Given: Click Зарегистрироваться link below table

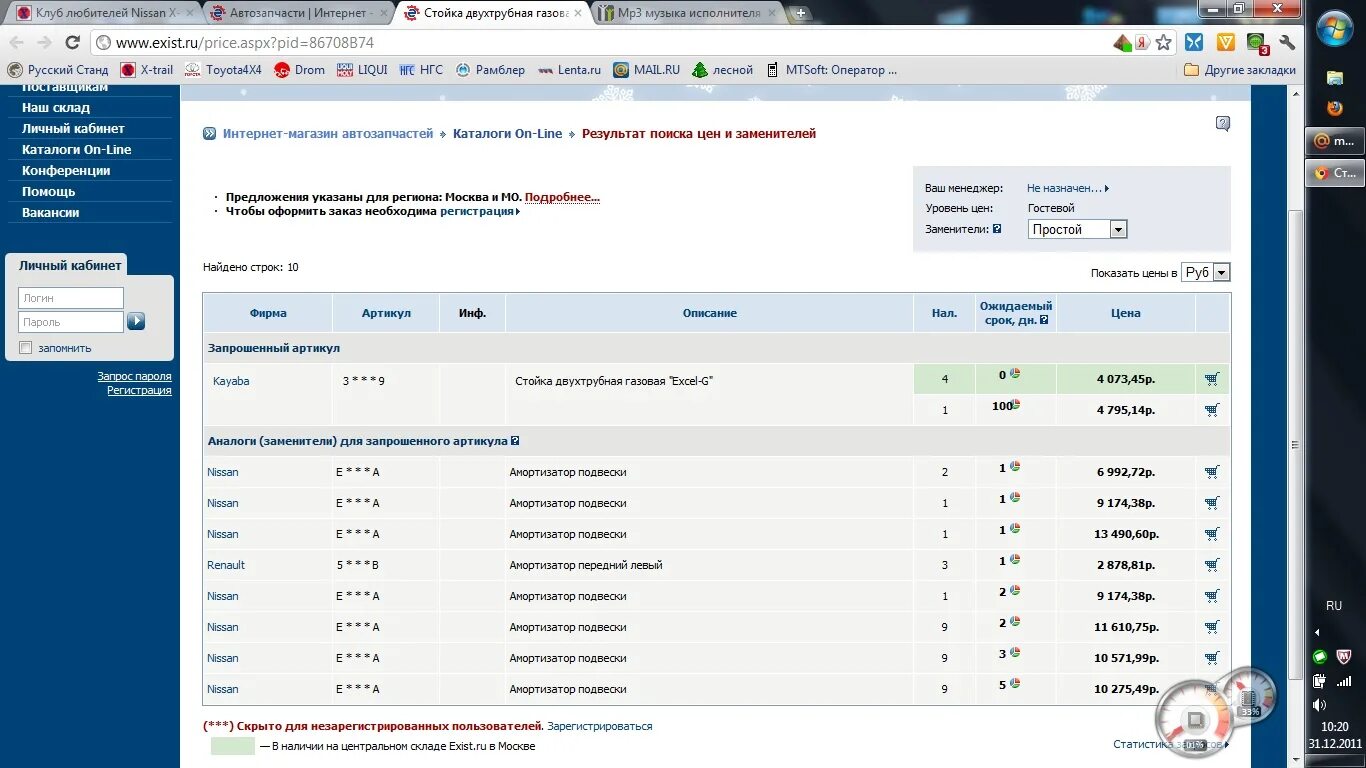Looking at the screenshot, I should coord(599,726).
